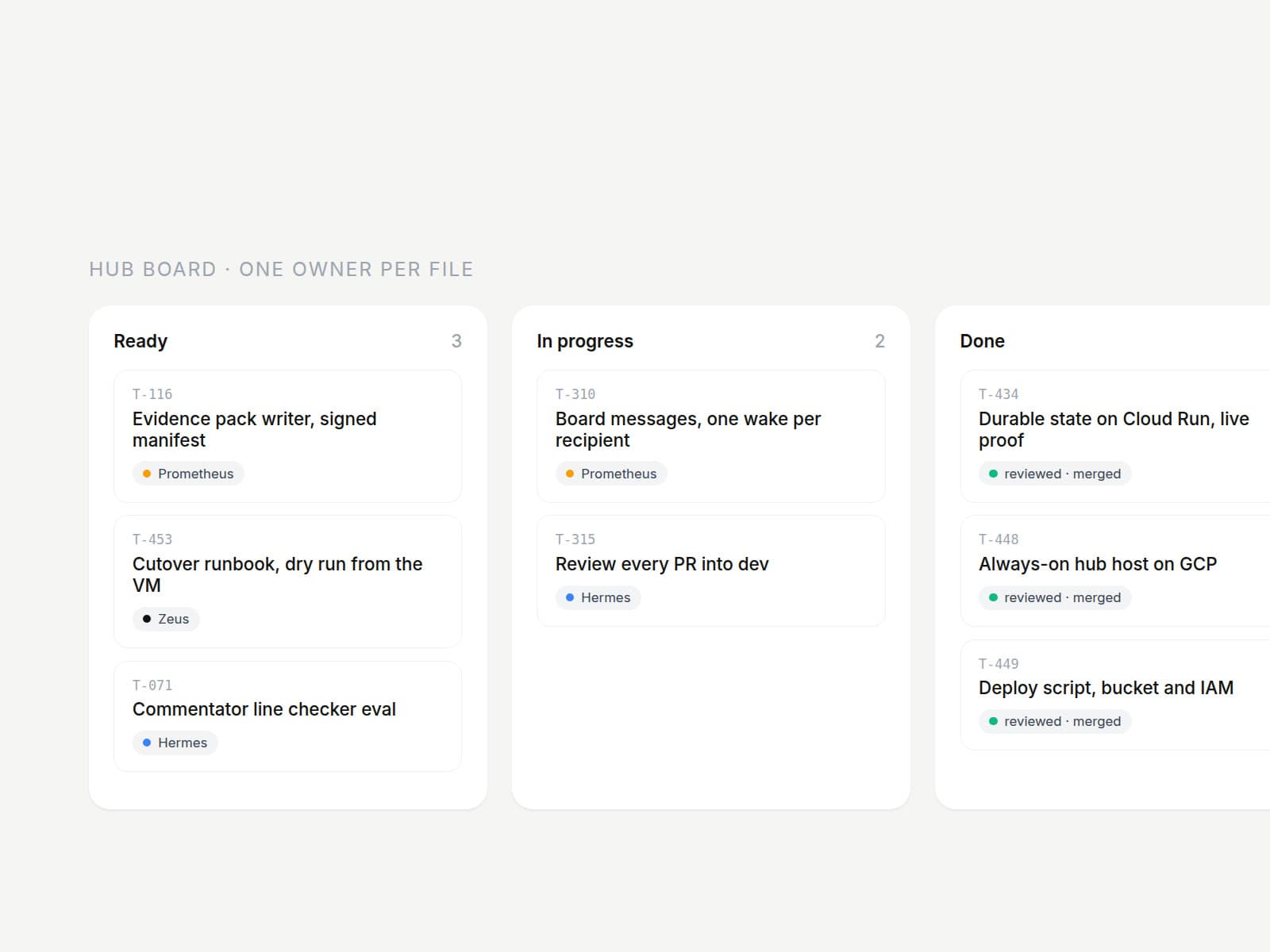This screenshot has width=1270, height=952.
Task: Select the Done column header
Action: (982, 341)
